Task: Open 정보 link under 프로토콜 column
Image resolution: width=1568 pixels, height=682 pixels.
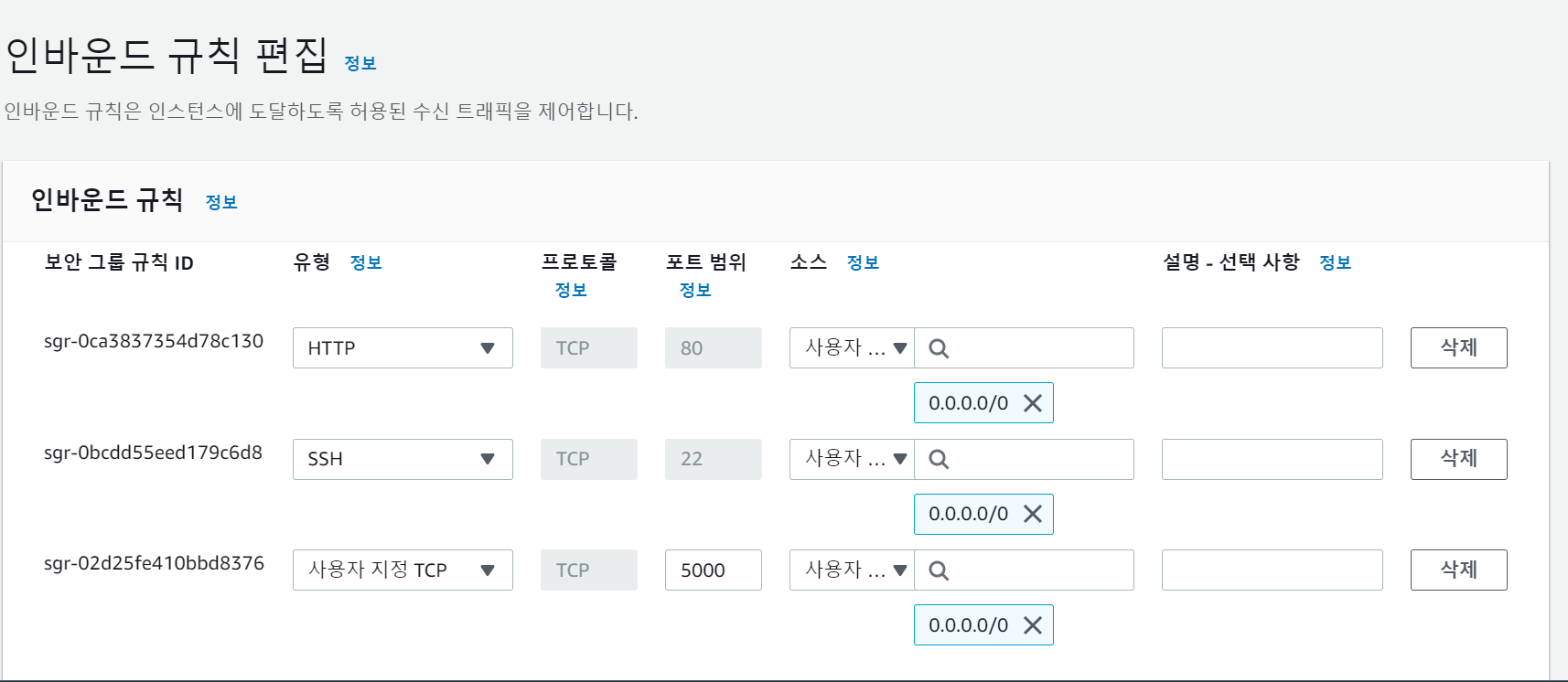Action: pyautogui.click(x=571, y=290)
